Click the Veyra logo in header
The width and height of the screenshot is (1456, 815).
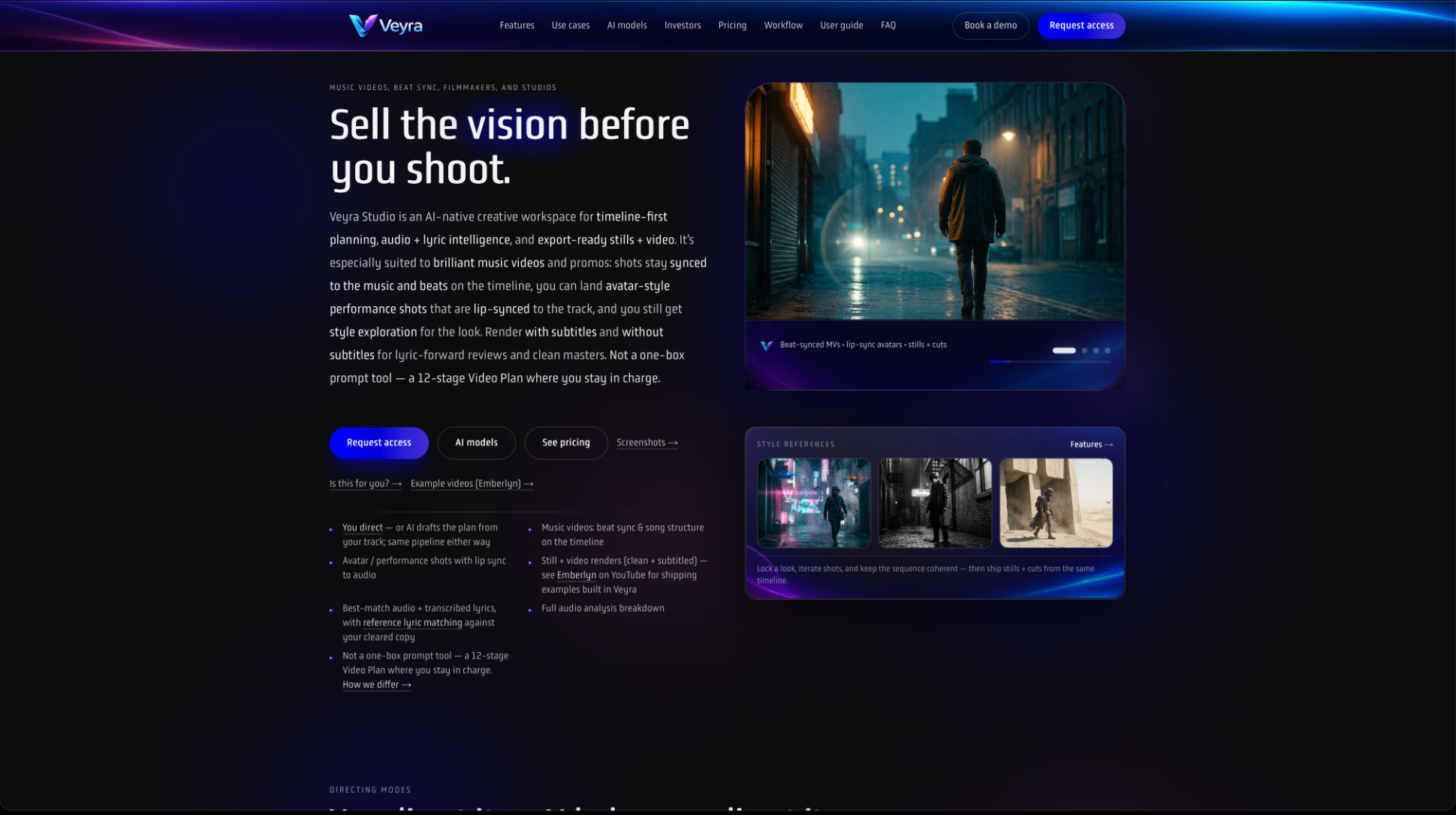click(386, 26)
